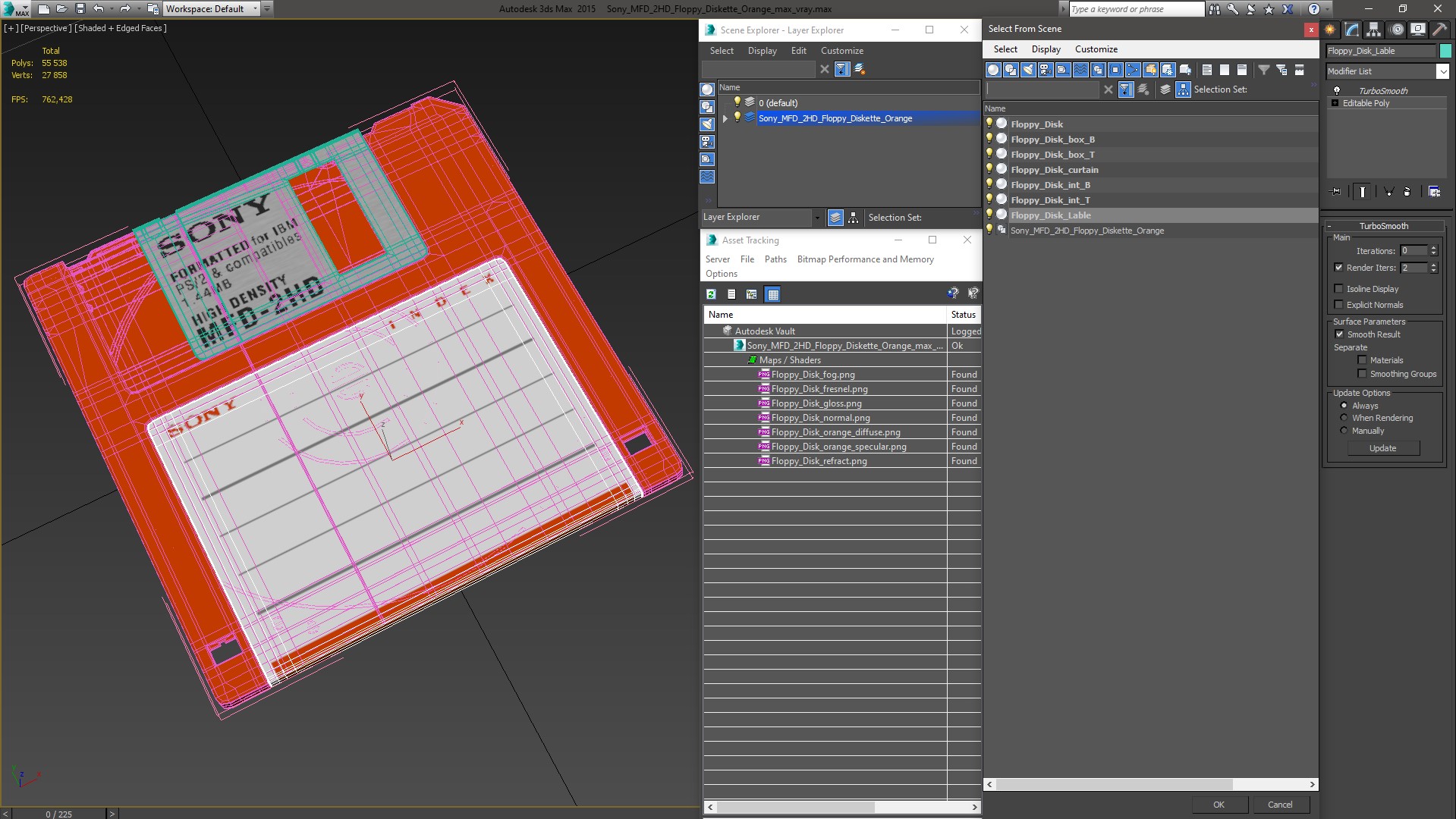Open the Create command panel tab
1456x819 pixels.
click(x=1330, y=30)
